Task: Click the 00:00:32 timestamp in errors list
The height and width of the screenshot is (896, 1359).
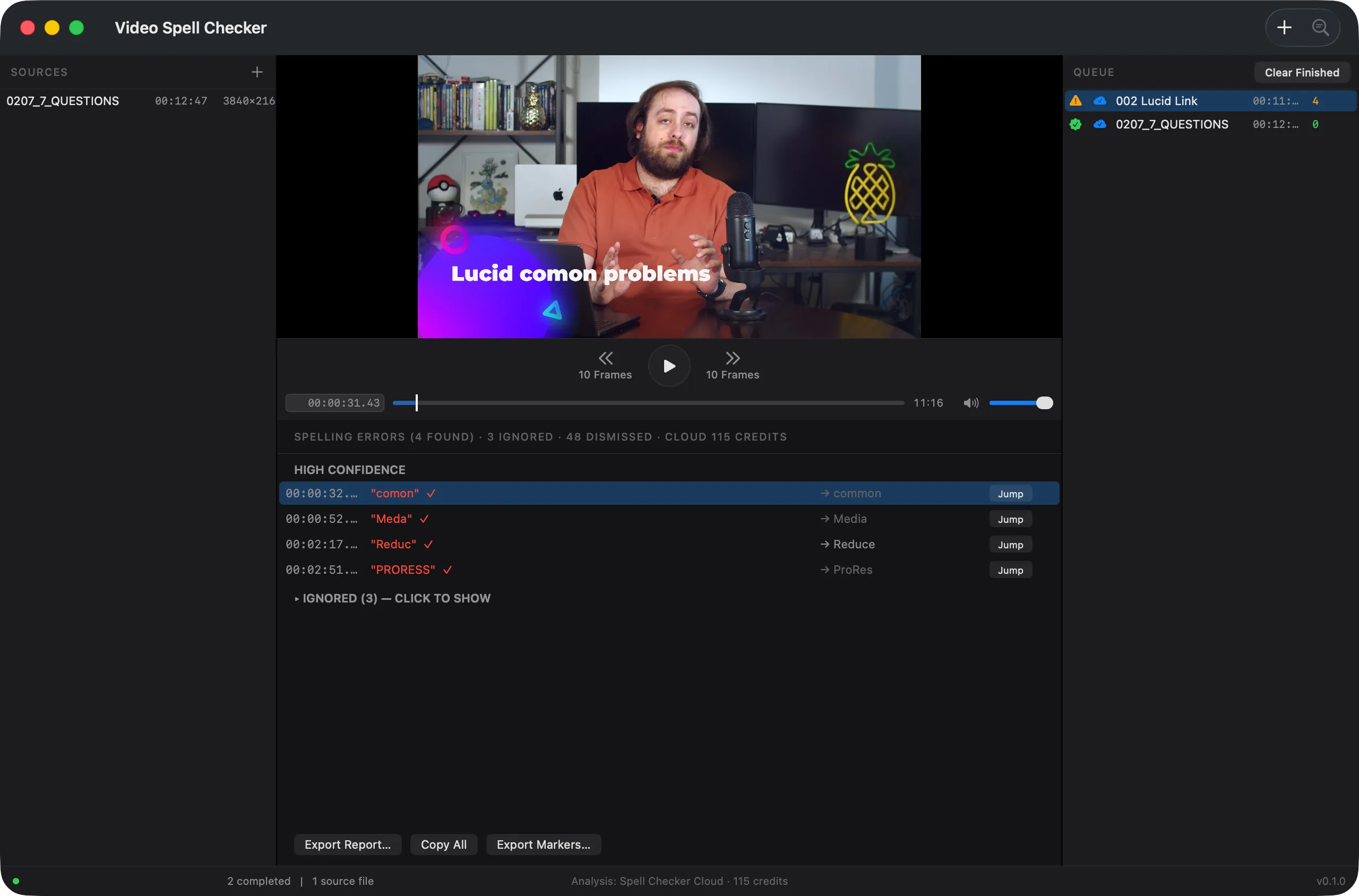Action: (x=322, y=494)
